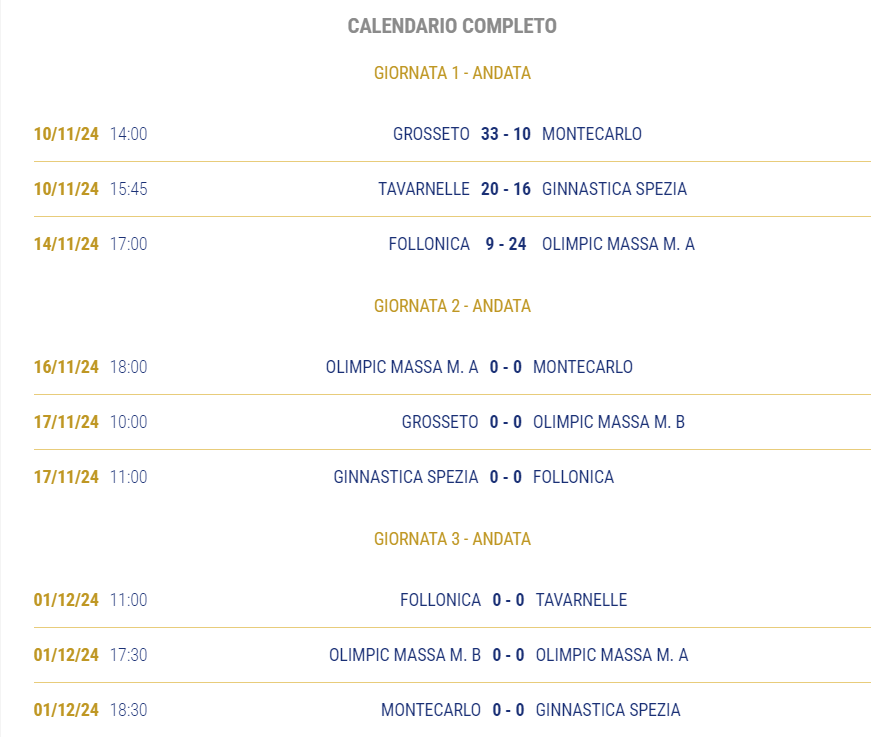This screenshot has width=874, height=737.
Task: Open the Grosseto vs Montecarlo 33-10 match
Action: [x=452, y=134]
